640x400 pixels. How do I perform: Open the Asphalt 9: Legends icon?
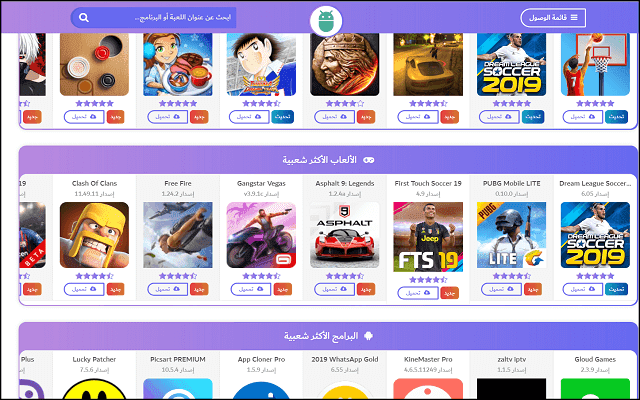(x=344, y=235)
